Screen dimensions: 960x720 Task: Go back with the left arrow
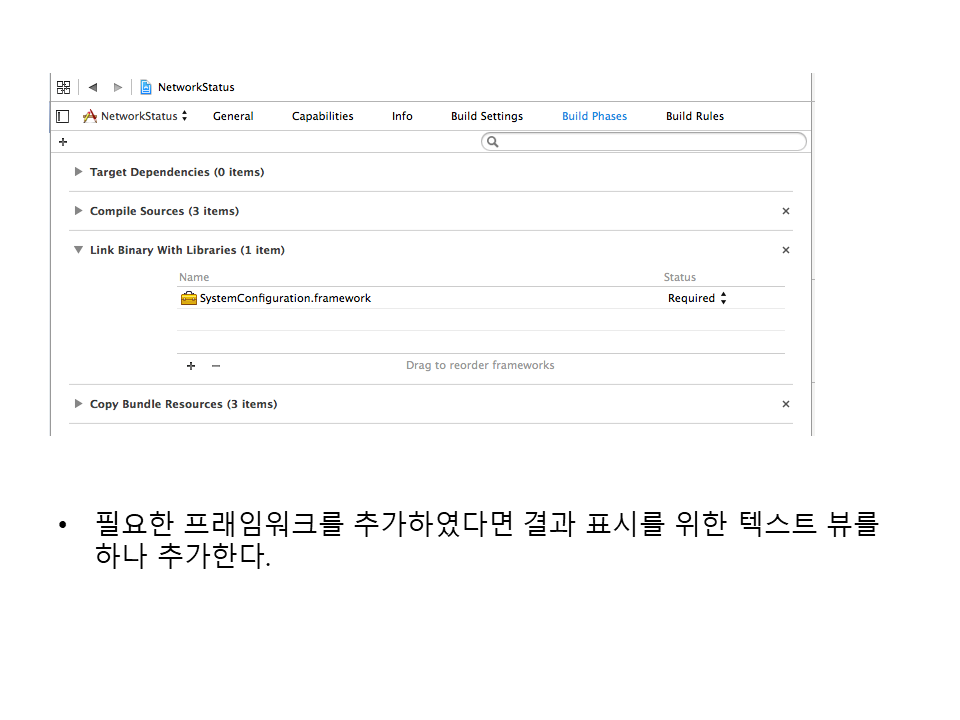click(93, 87)
